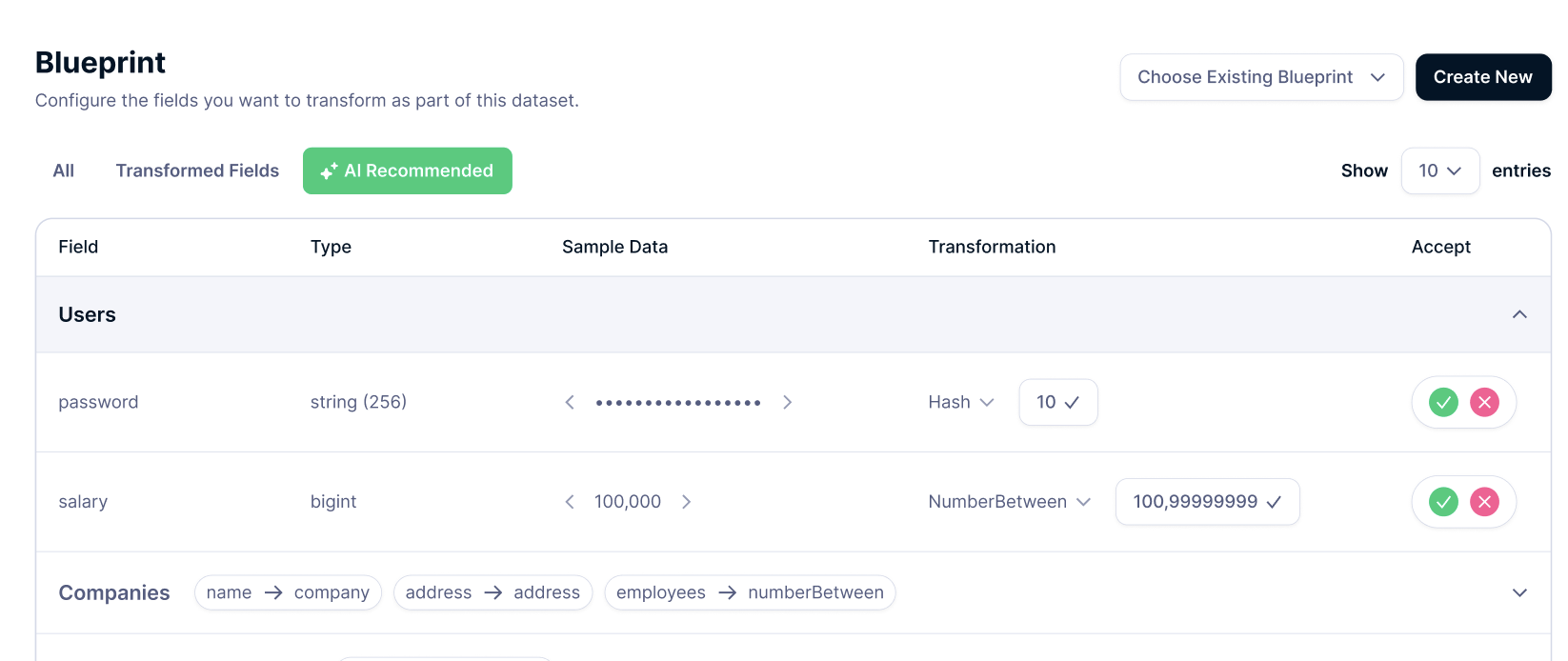Collapse the Users section
1568x661 pixels.
[x=1519, y=315]
